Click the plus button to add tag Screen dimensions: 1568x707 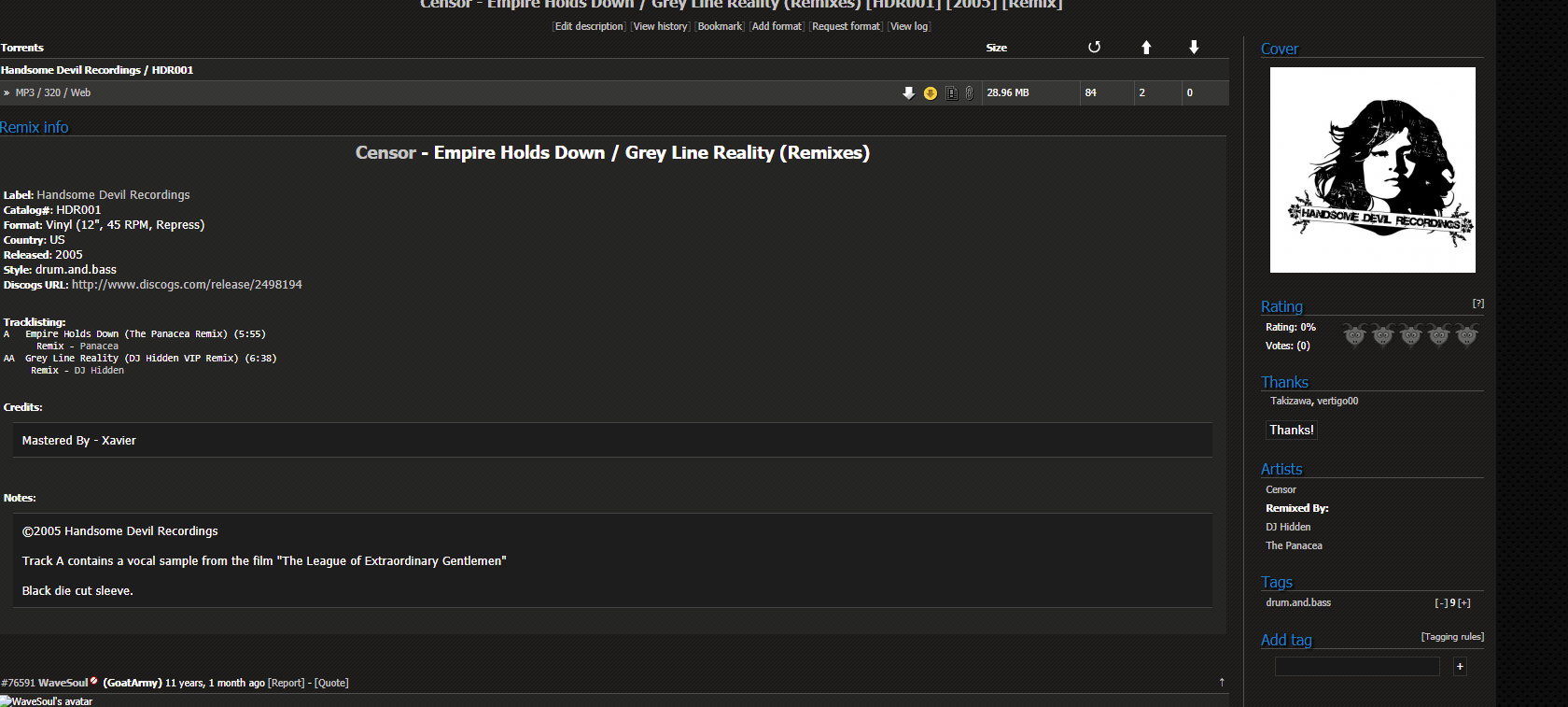[1460, 666]
